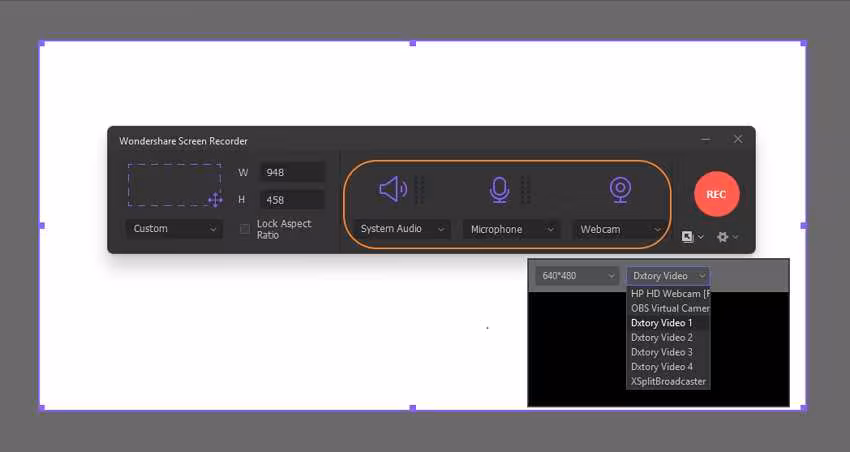Open the settings gear menu
The height and width of the screenshot is (452, 850).
click(x=727, y=237)
